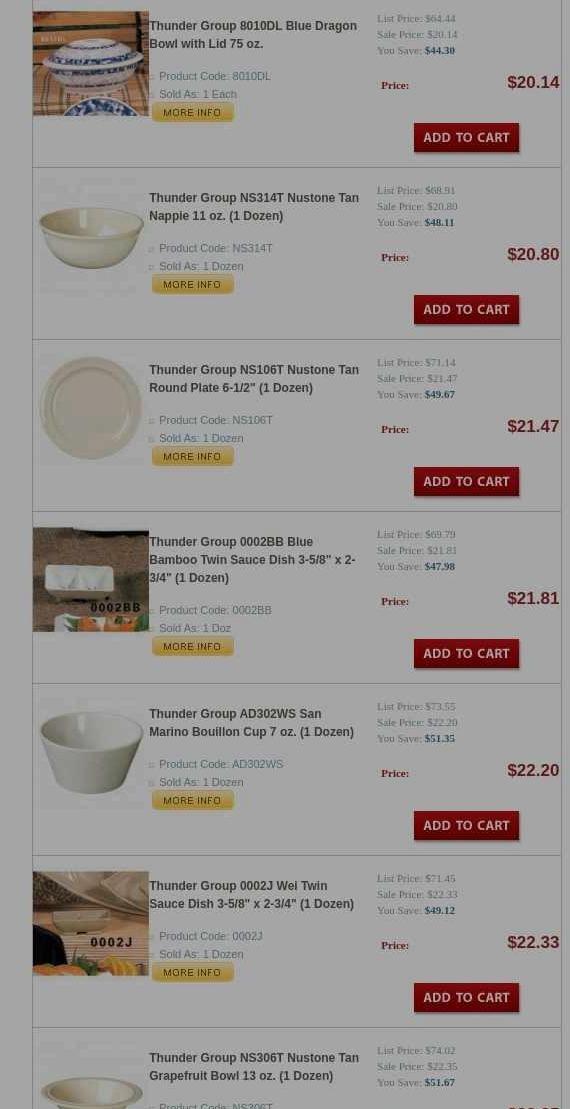Add Wei Twin Sauce Dish to cart
The image size is (570, 1109).
pos(466,997)
